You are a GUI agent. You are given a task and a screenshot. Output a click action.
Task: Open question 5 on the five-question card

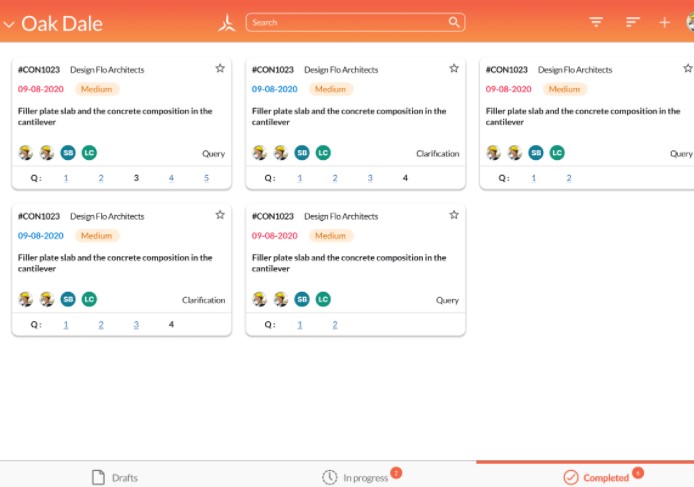click(206, 178)
